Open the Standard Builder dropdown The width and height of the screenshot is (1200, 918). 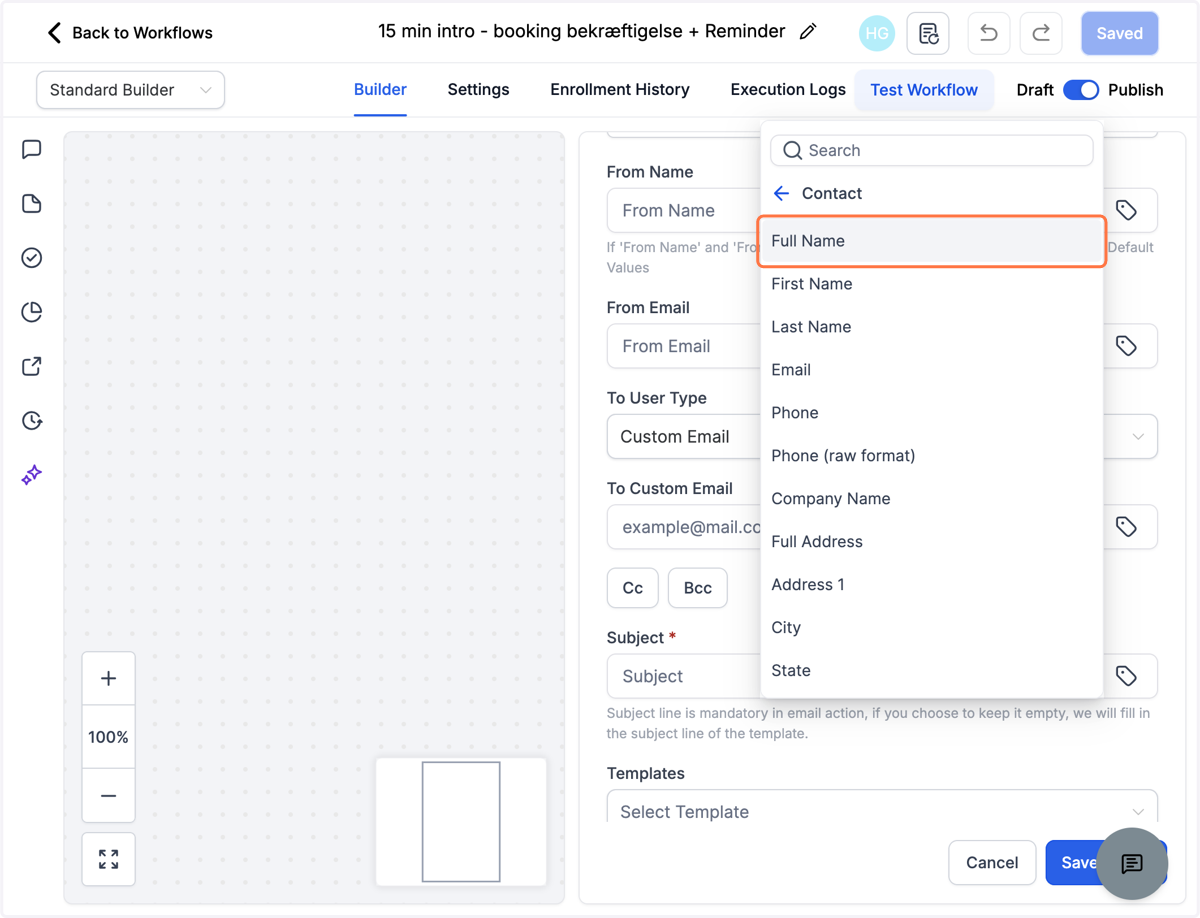point(130,90)
